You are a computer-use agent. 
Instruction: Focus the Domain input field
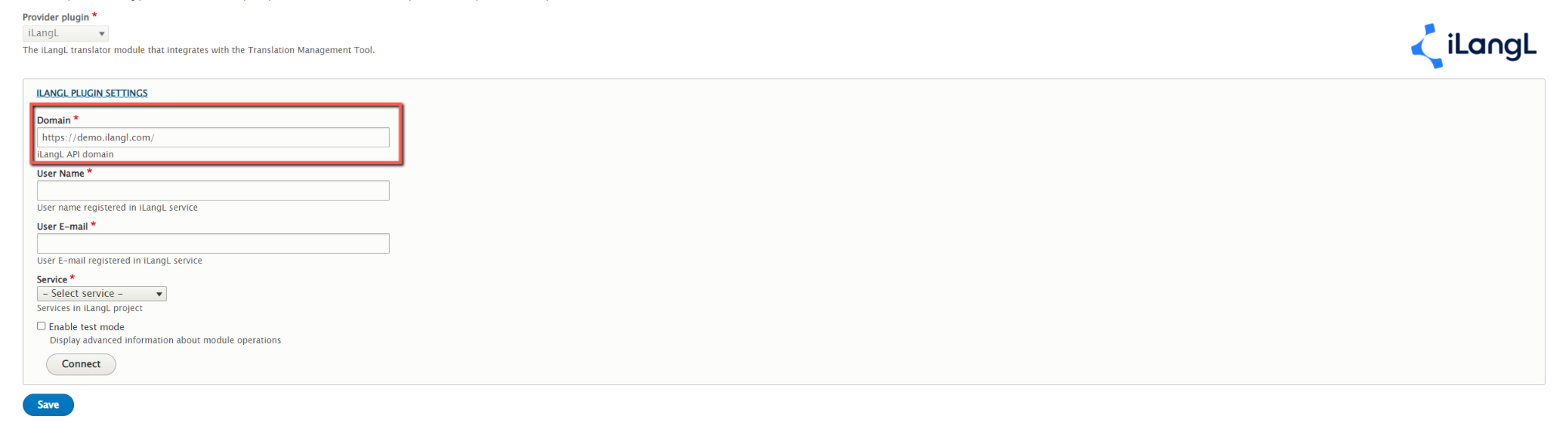click(x=213, y=137)
